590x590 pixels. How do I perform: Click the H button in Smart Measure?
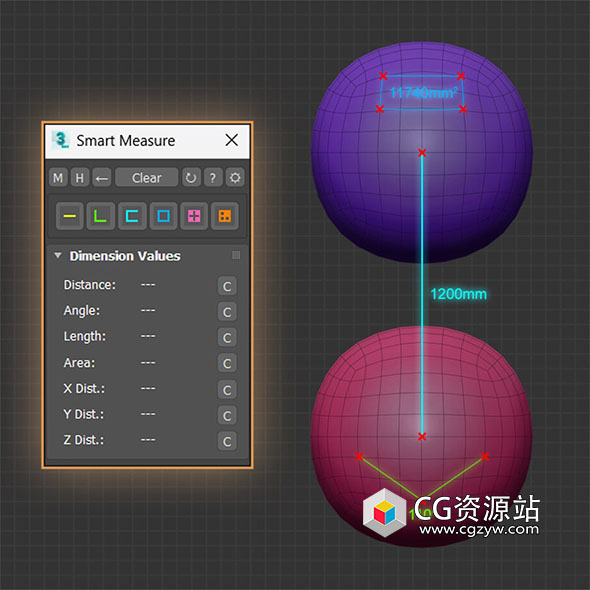[x=80, y=178]
